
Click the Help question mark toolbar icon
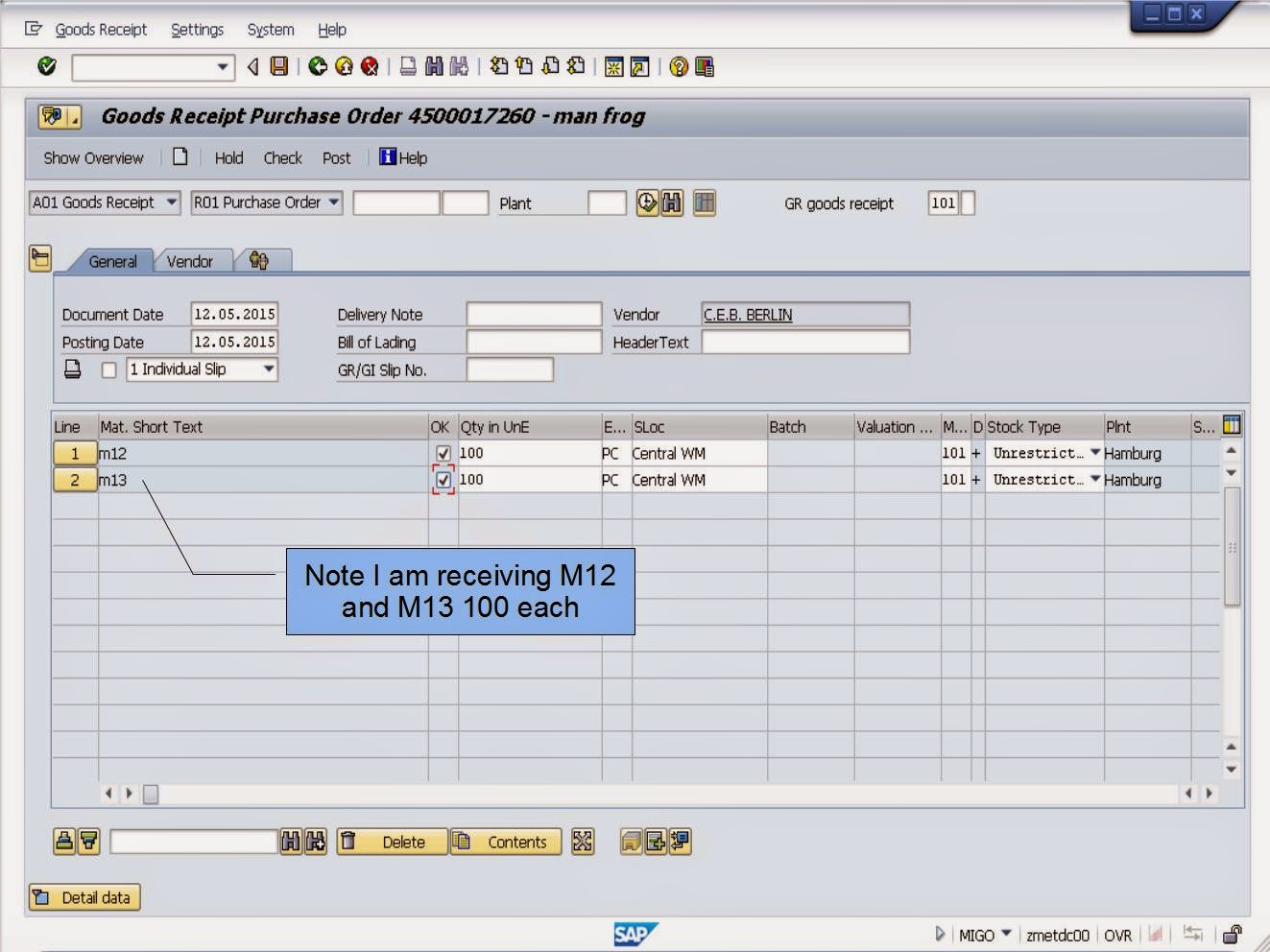pos(679,67)
